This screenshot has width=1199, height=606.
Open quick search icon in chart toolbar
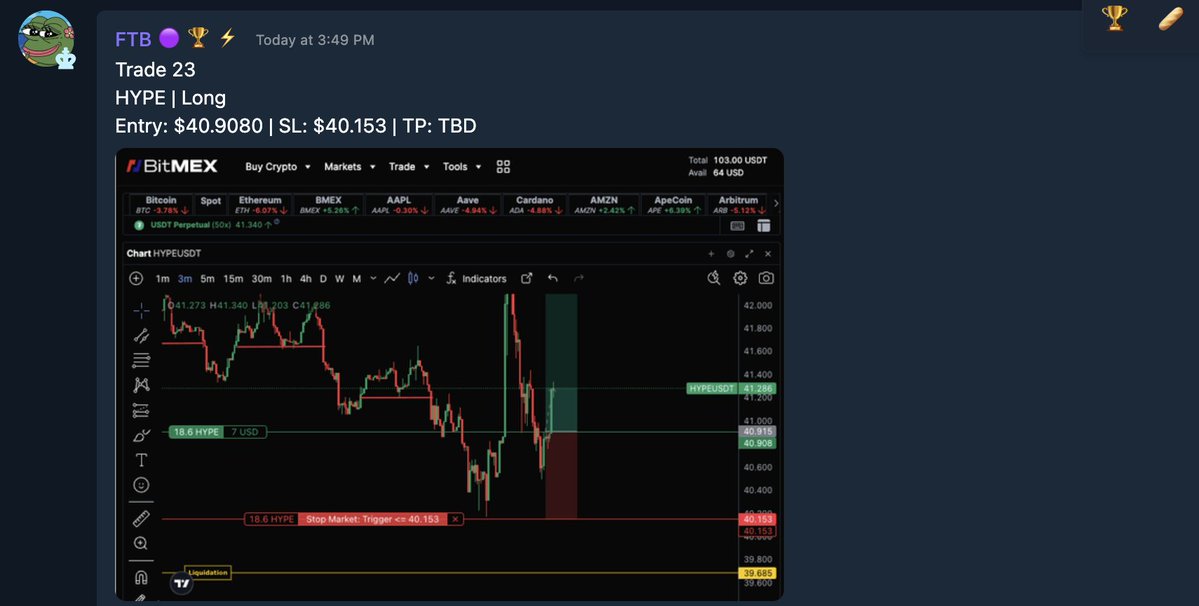pyautogui.click(x=713, y=278)
